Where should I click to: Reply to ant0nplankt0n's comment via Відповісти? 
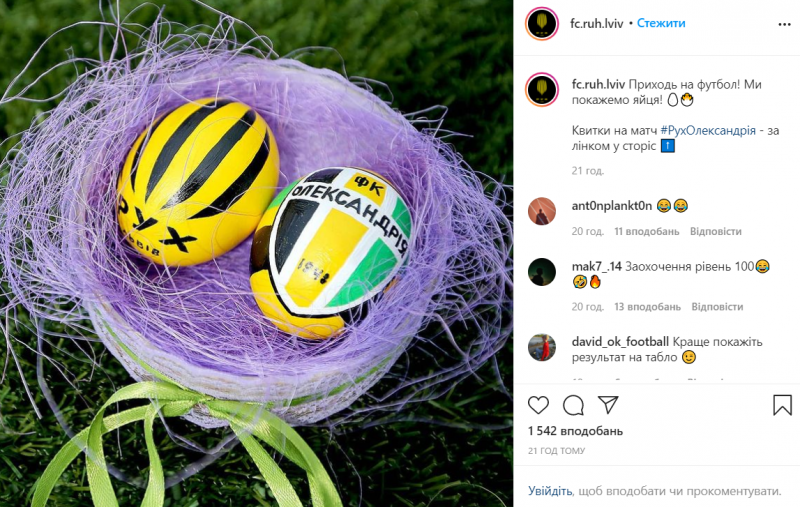pyautogui.click(x=715, y=232)
